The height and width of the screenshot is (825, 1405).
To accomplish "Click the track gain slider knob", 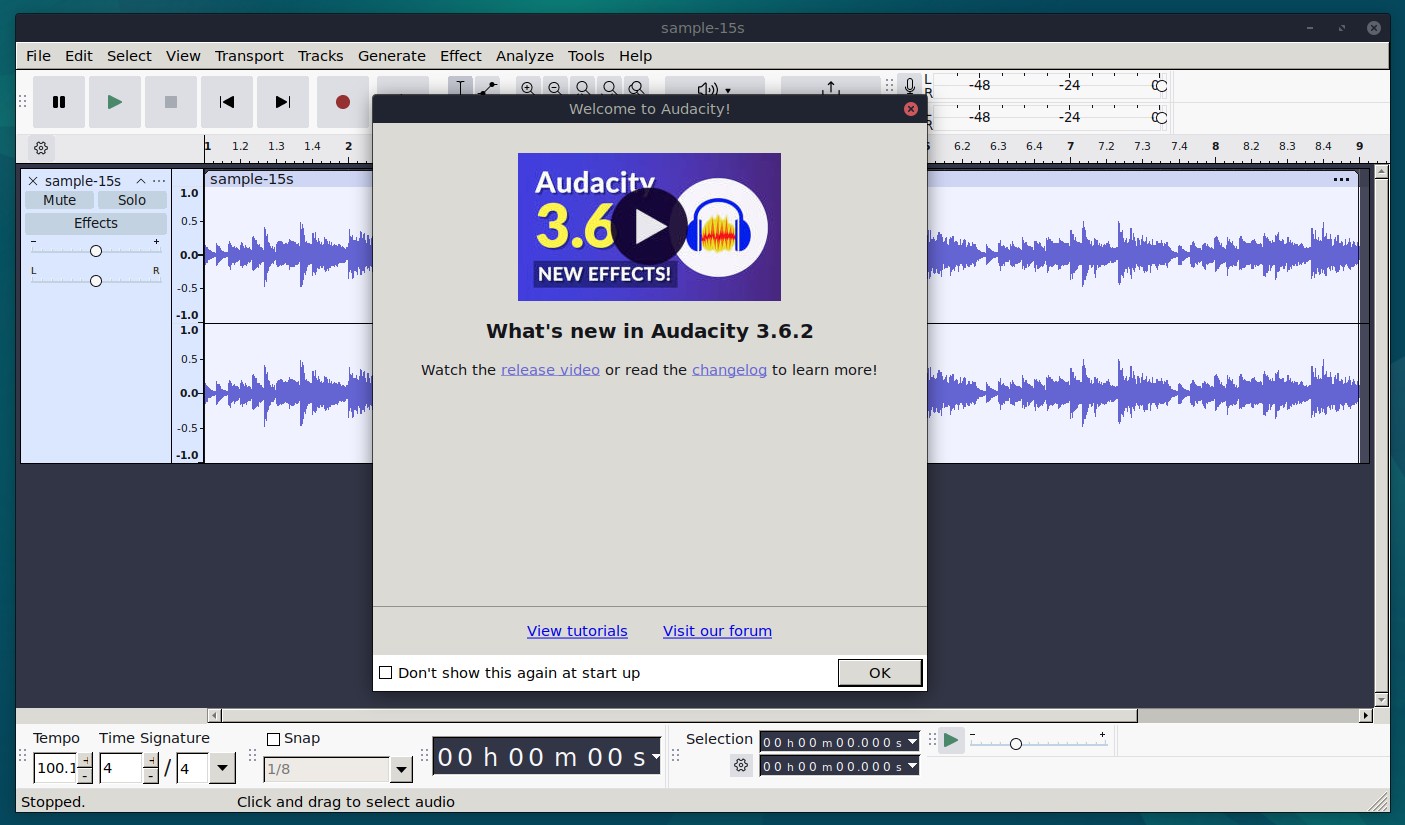I will [96, 251].
